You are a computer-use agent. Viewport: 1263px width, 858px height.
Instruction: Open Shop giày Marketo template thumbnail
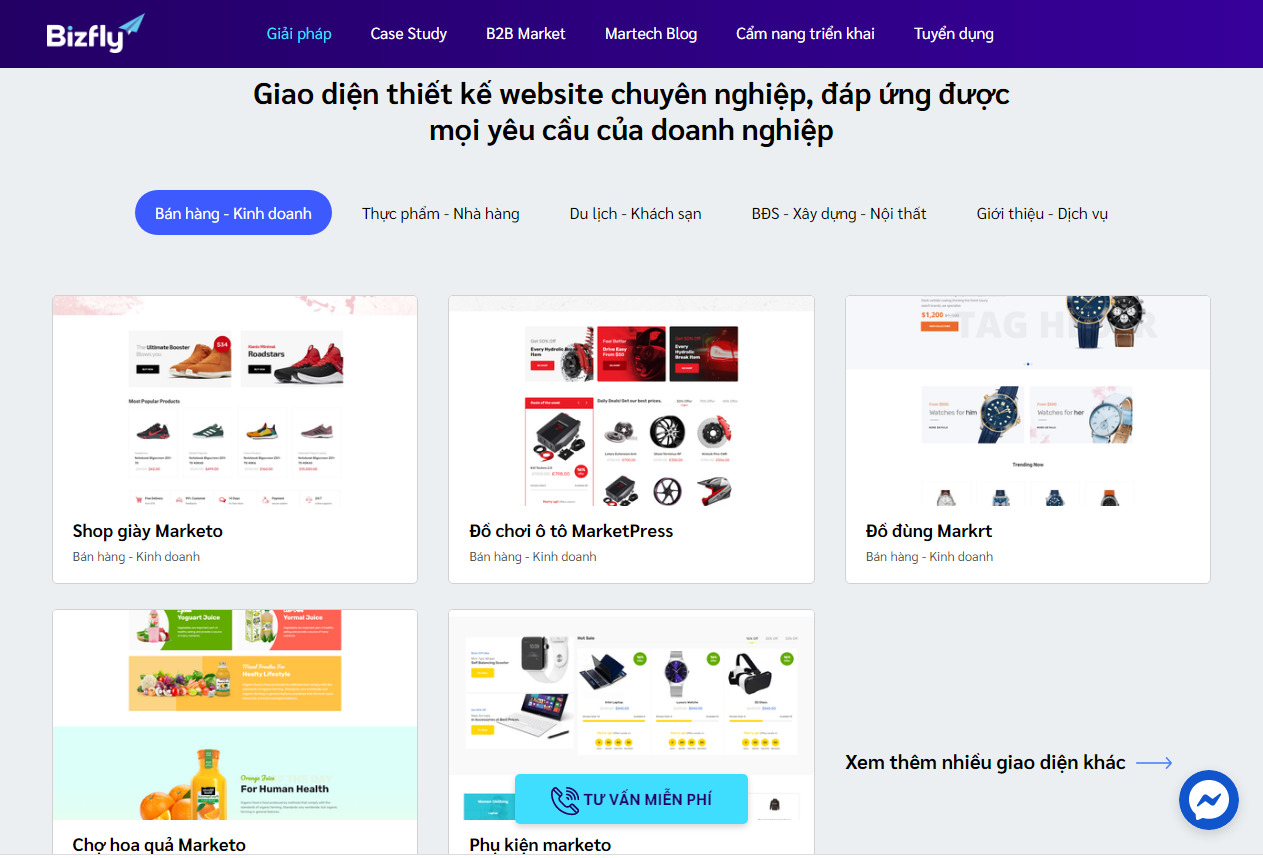(235, 401)
